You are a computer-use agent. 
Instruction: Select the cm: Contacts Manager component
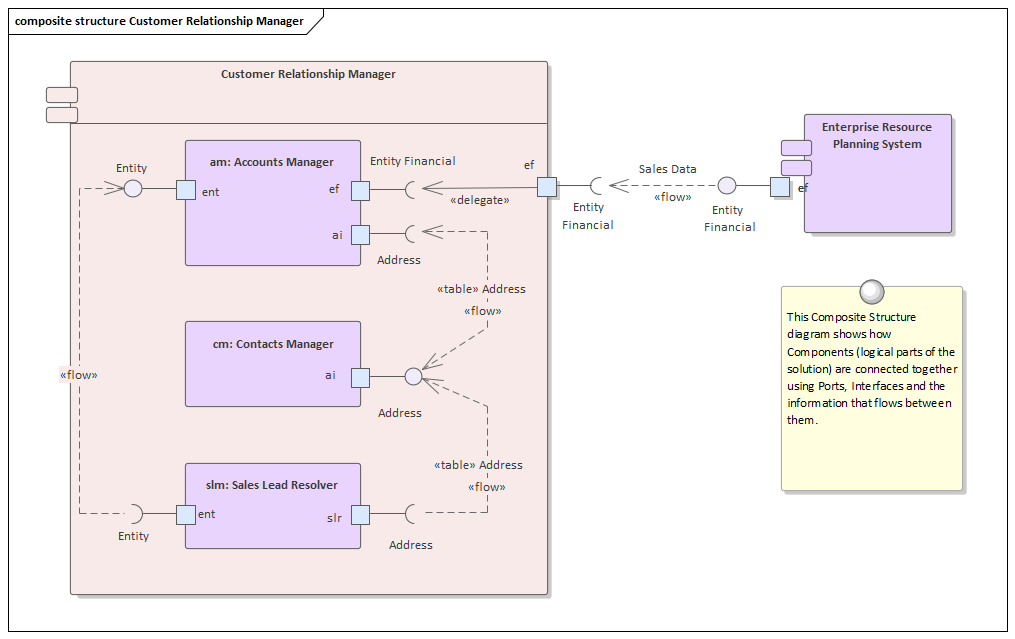tap(272, 362)
